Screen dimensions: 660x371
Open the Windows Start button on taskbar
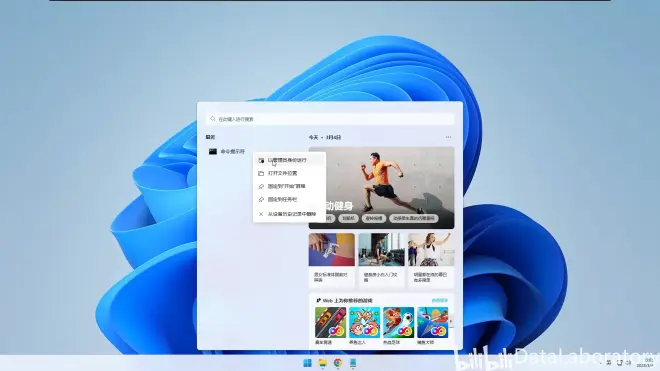[307, 363]
